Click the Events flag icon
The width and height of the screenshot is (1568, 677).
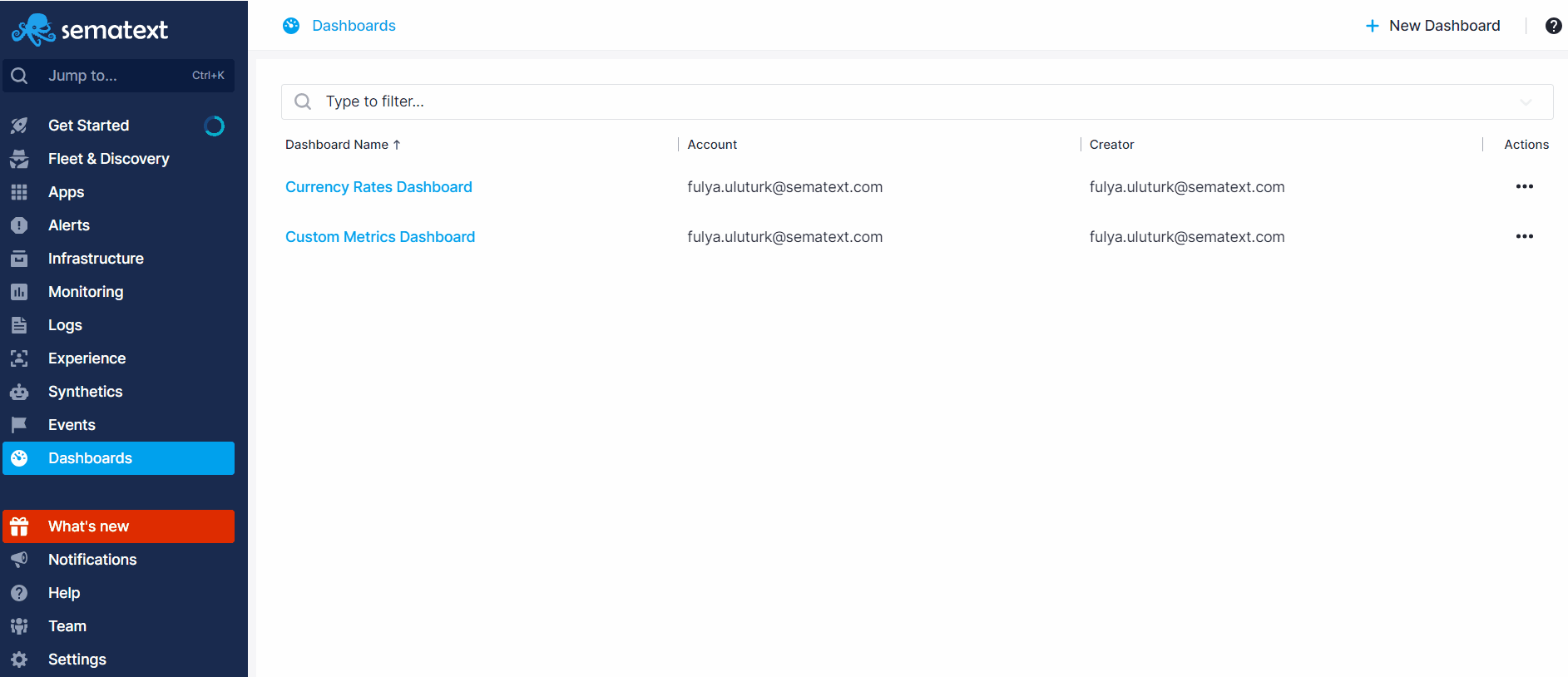(x=19, y=425)
